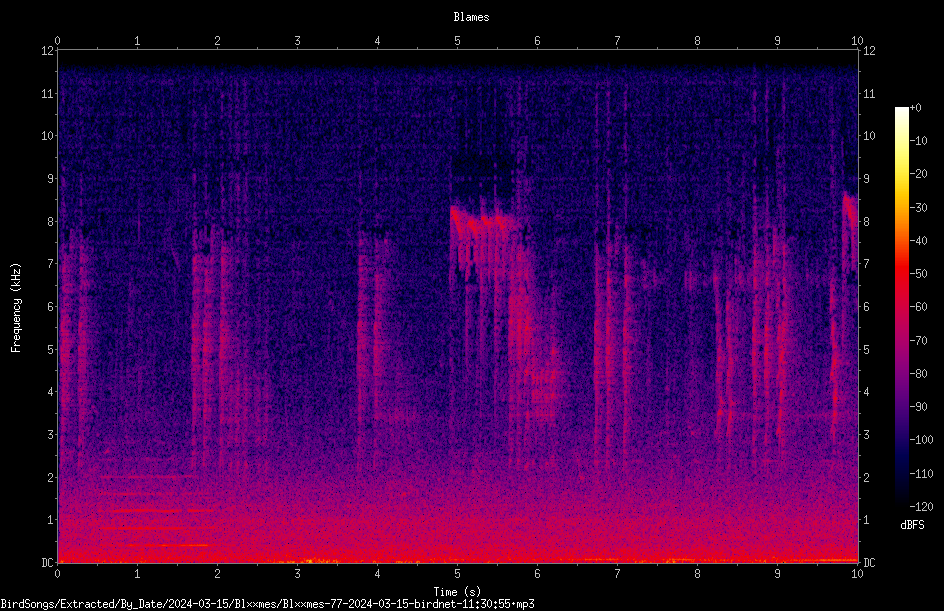944x611 pixels.
Task: Click the file path text at bottom
Action: tap(267, 604)
